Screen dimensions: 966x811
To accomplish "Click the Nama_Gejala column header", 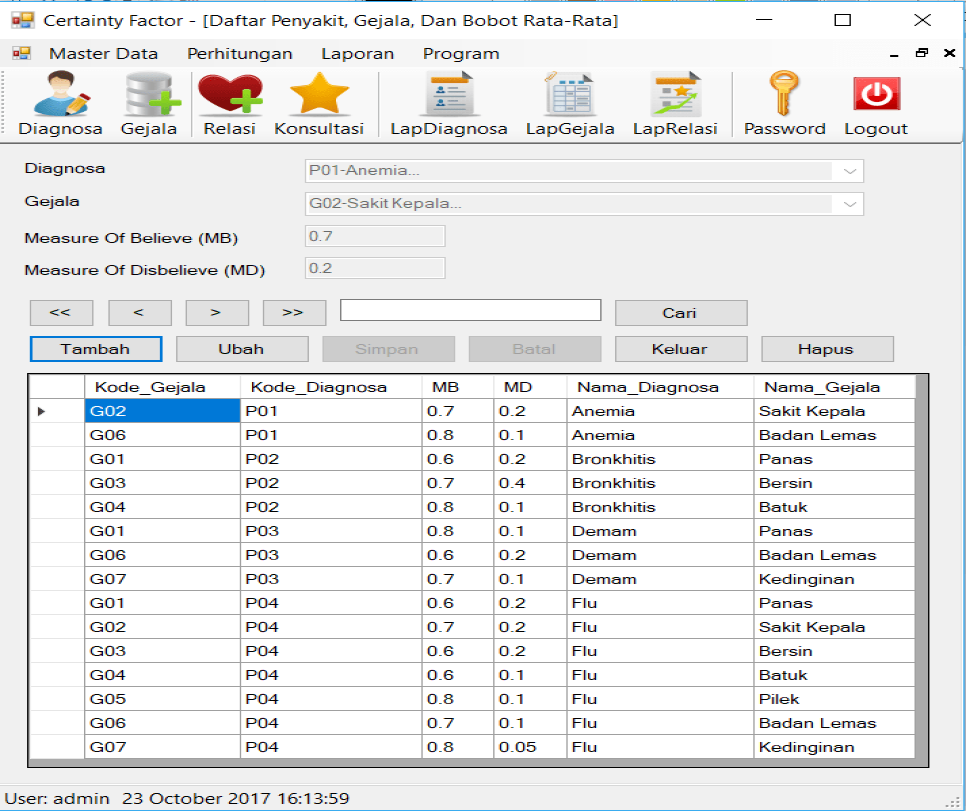I will [x=834, y=387].
